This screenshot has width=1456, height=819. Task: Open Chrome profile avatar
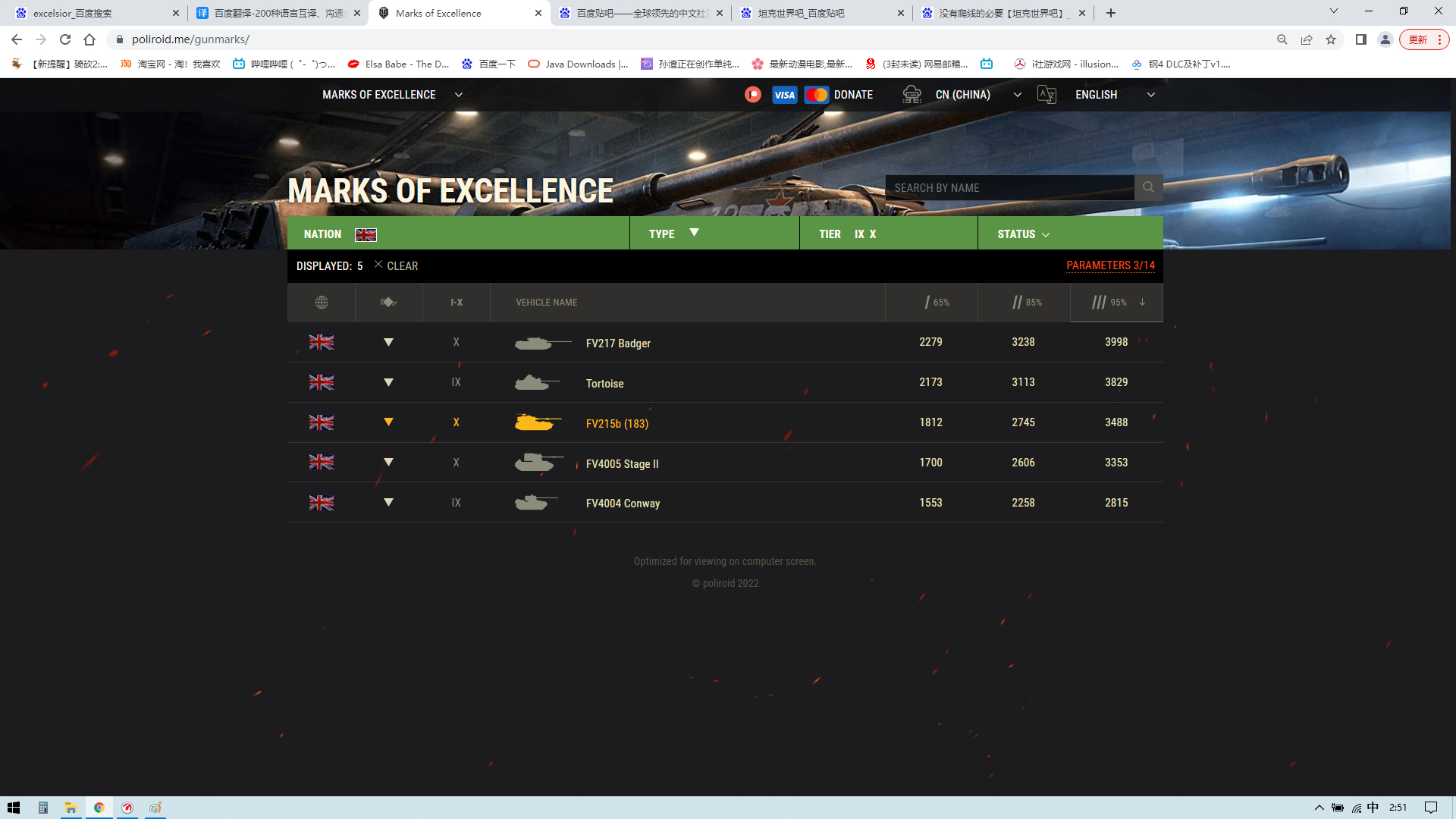point(1385,39)
